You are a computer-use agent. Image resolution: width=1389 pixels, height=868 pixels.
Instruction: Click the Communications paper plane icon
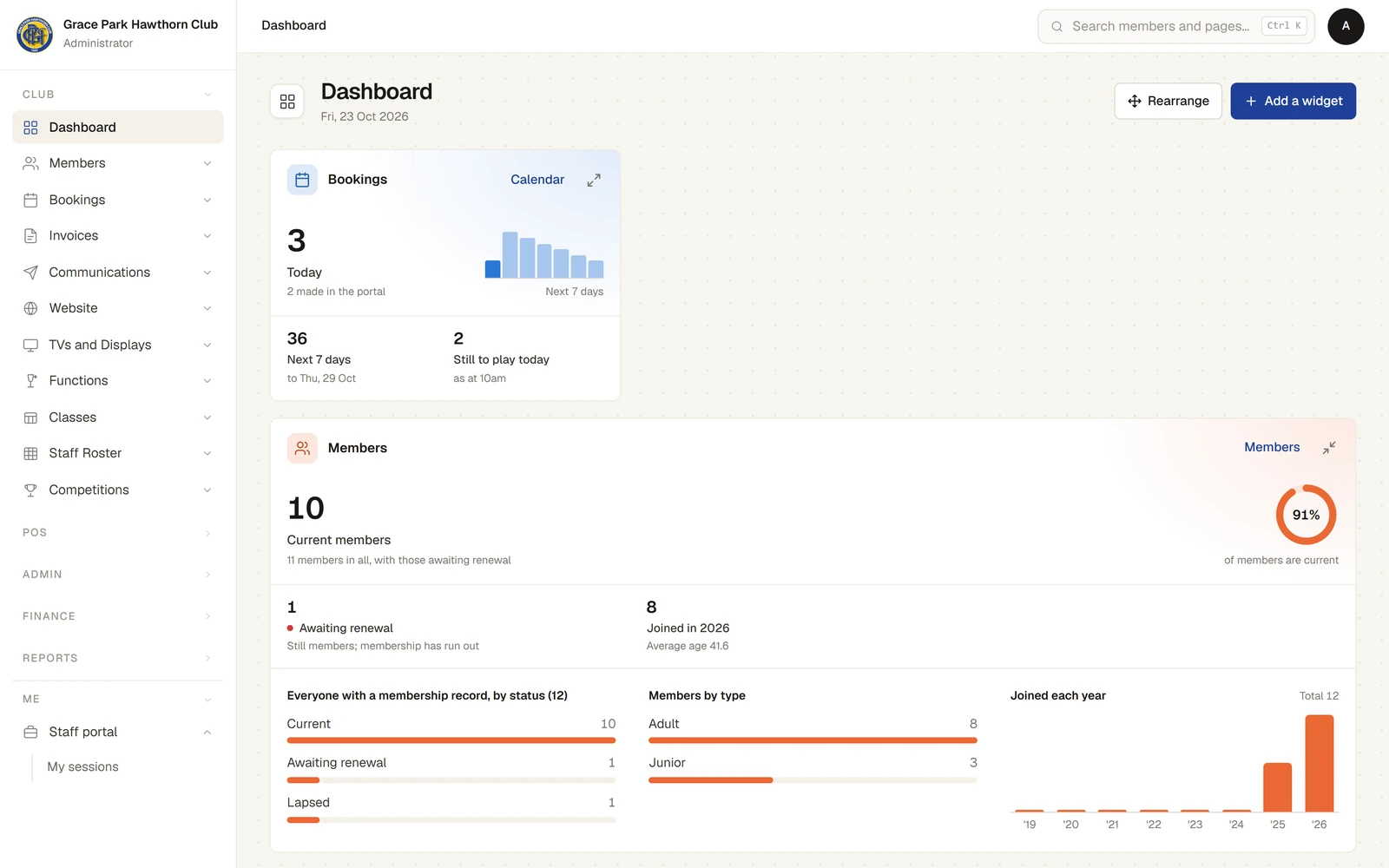(30, 273)
